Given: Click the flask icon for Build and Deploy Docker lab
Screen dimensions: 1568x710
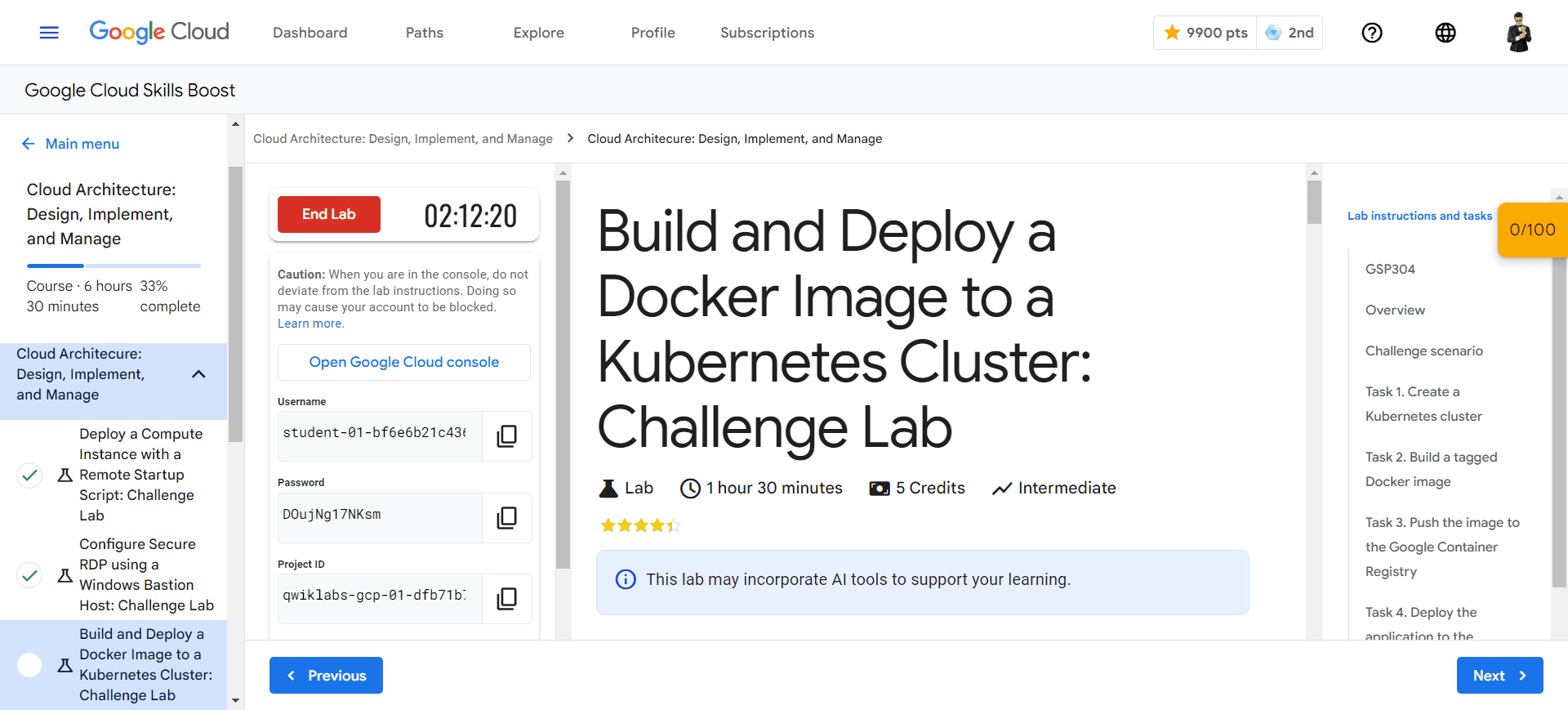Looking at the screenshot, I should [x=65, y=665].
